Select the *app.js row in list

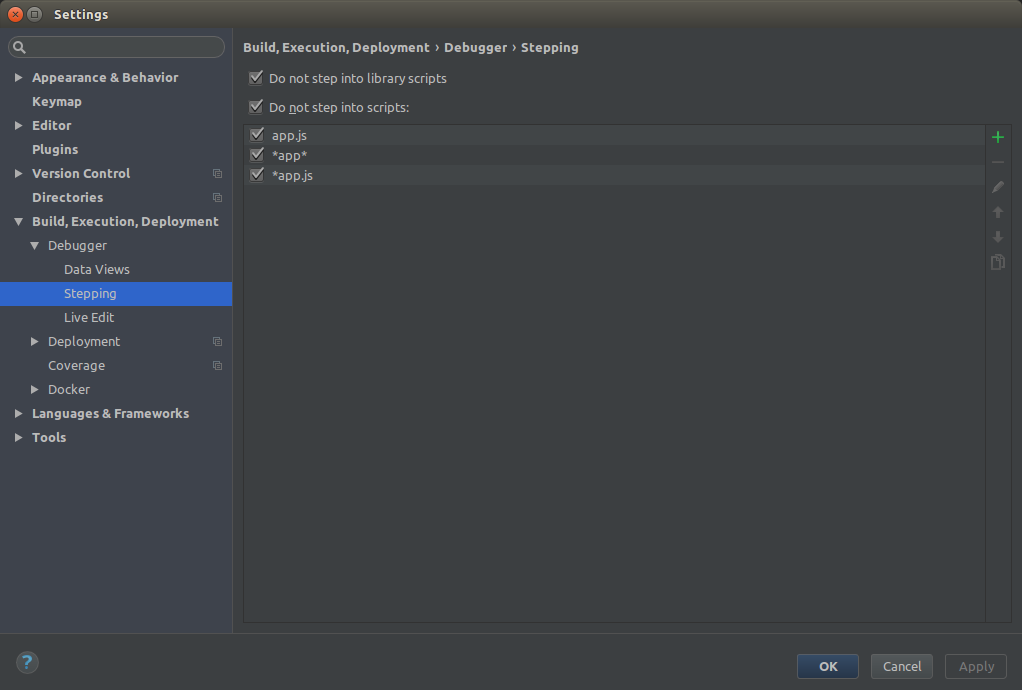pyautogui.click(x=600, y=175)
